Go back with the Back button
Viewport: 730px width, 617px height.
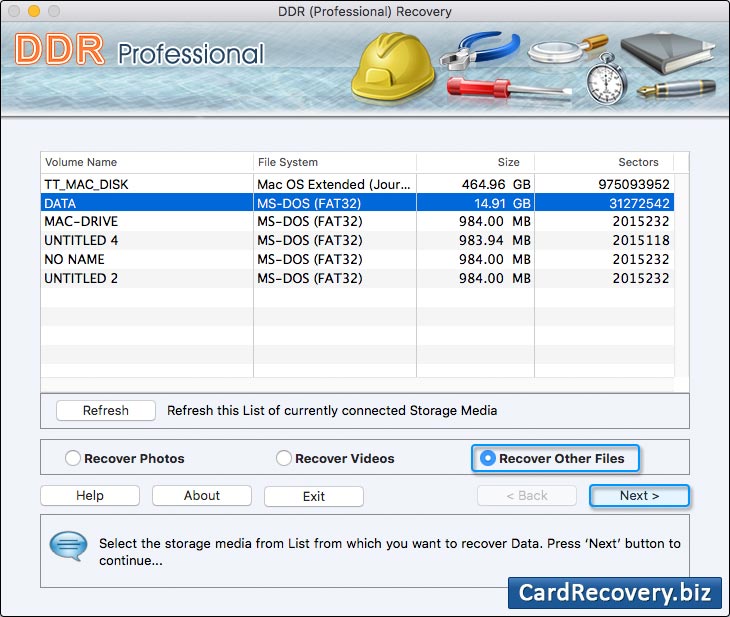coord(527,495)
